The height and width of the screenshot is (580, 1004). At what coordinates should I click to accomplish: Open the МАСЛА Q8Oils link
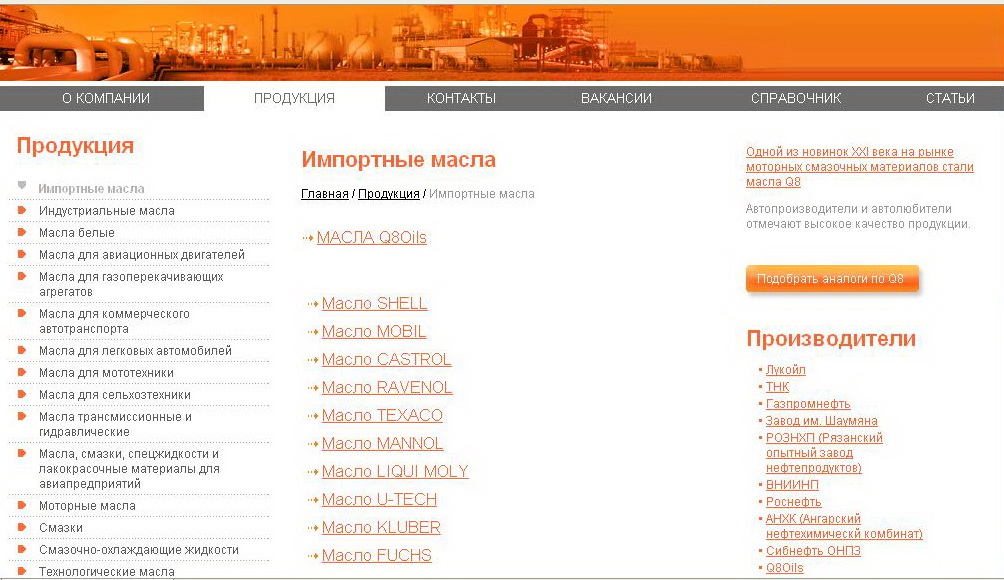[371, 238]
